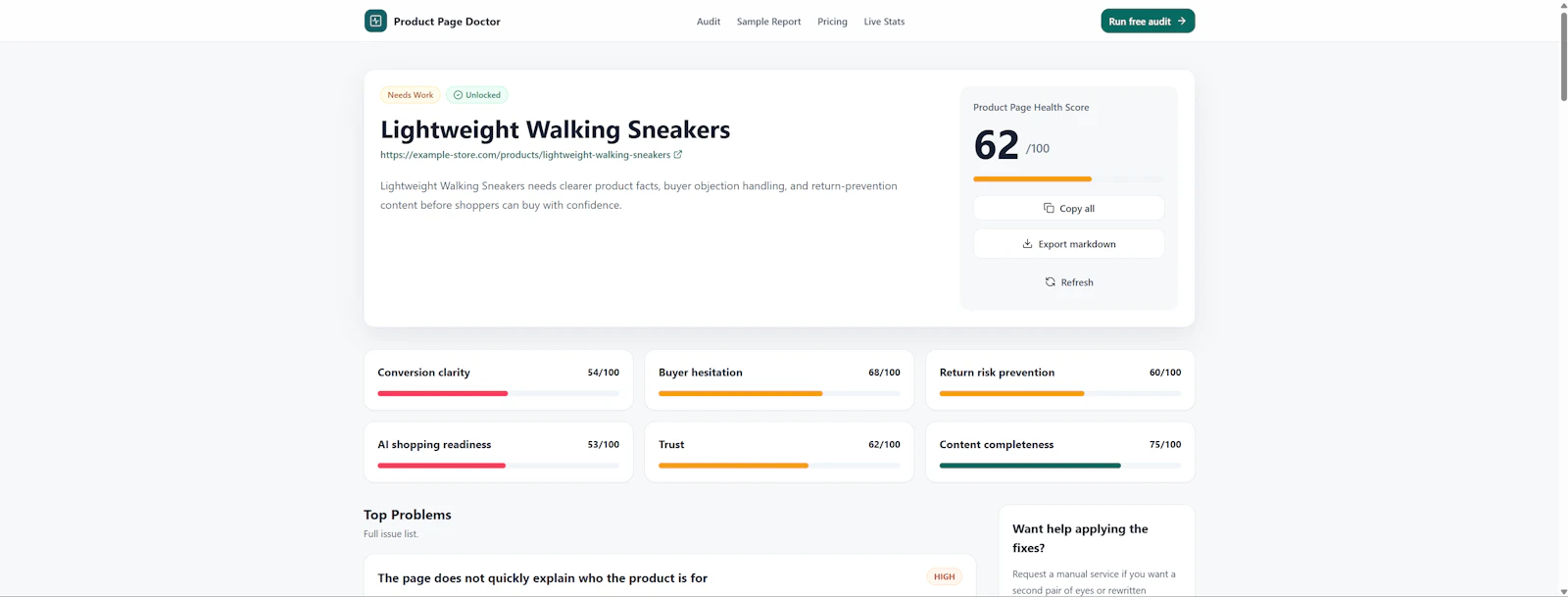Image resolution: width=1568 pixels, height=597 pixels.
Task: Click the copy icon in Copy all
Action: coord(1049,208)
